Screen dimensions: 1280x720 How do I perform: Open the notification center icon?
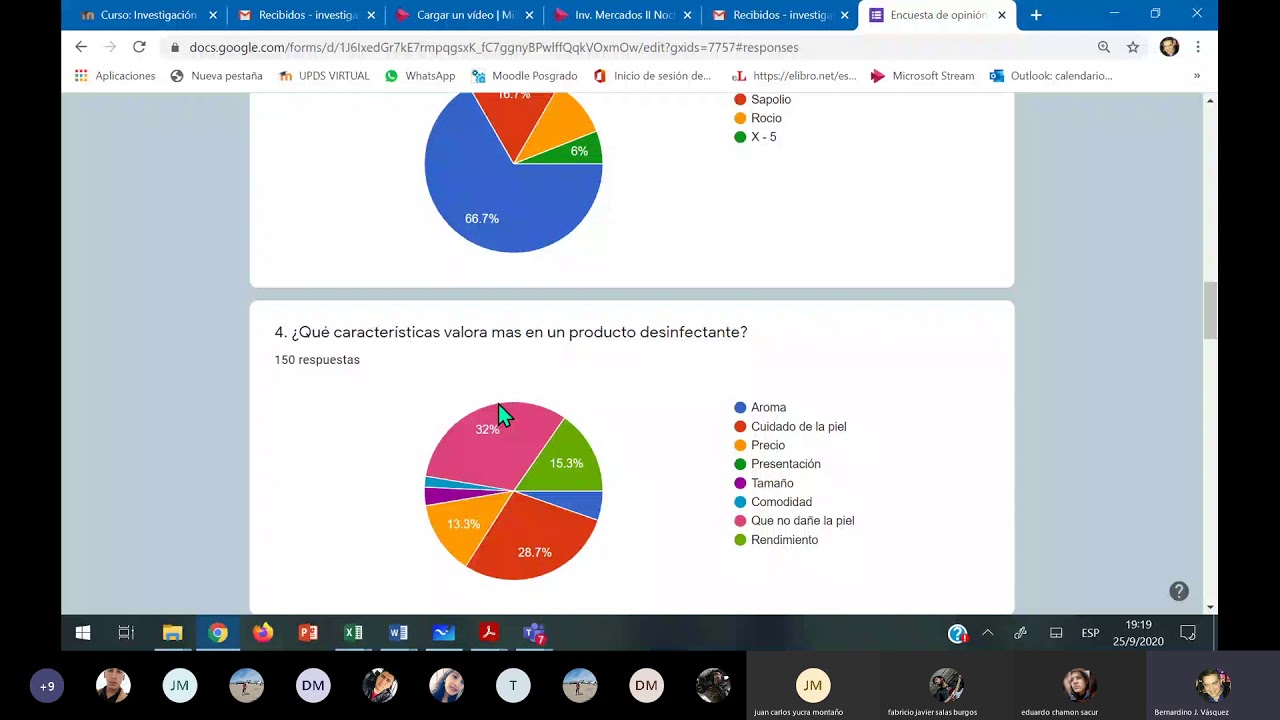coord(1188,633)
